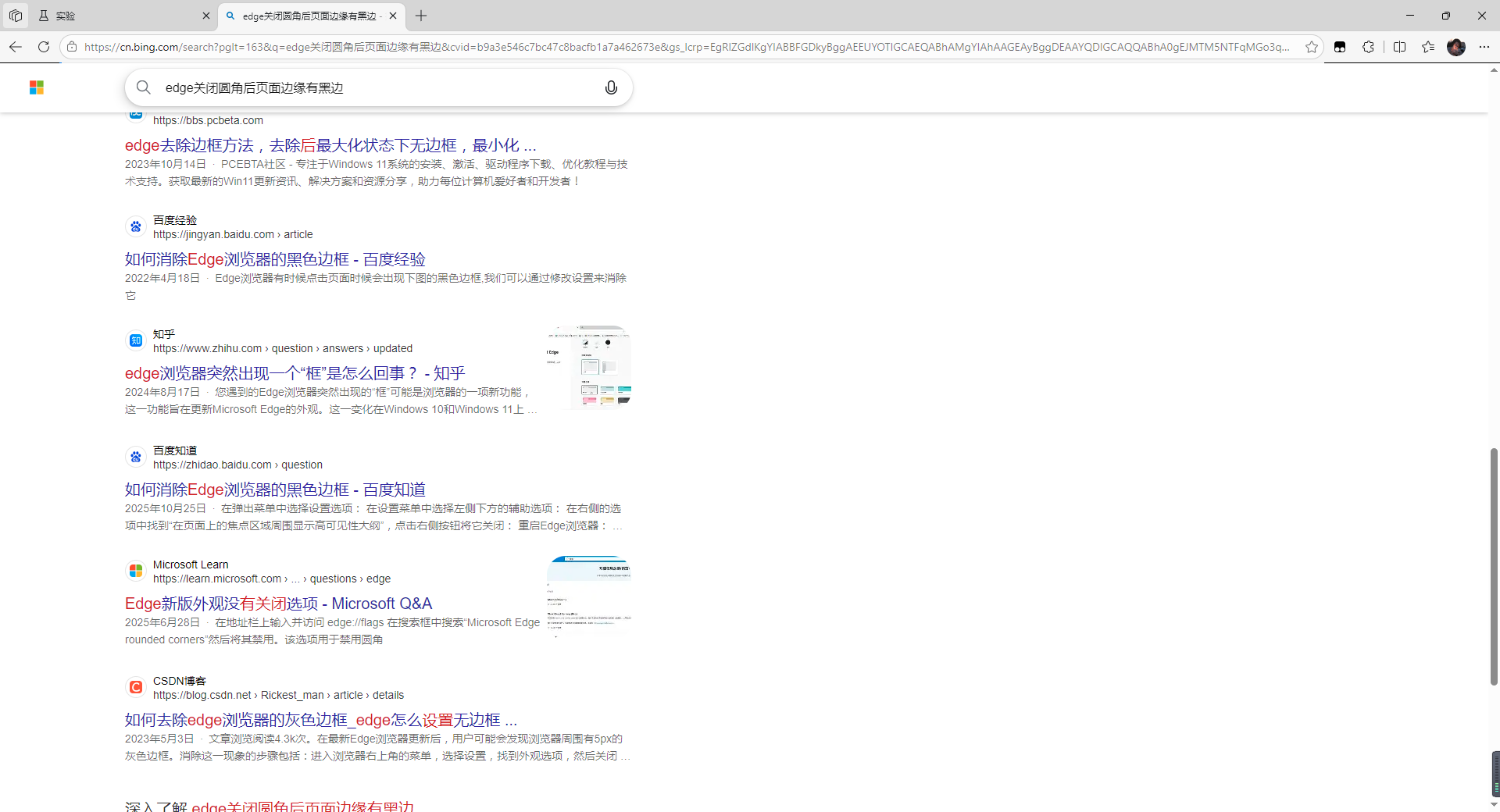Open blog.csdn.net Rickest_man URL

point(278,695)
